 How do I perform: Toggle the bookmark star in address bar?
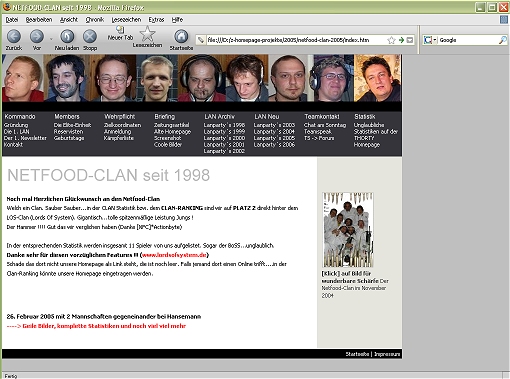tap(391, 40)
